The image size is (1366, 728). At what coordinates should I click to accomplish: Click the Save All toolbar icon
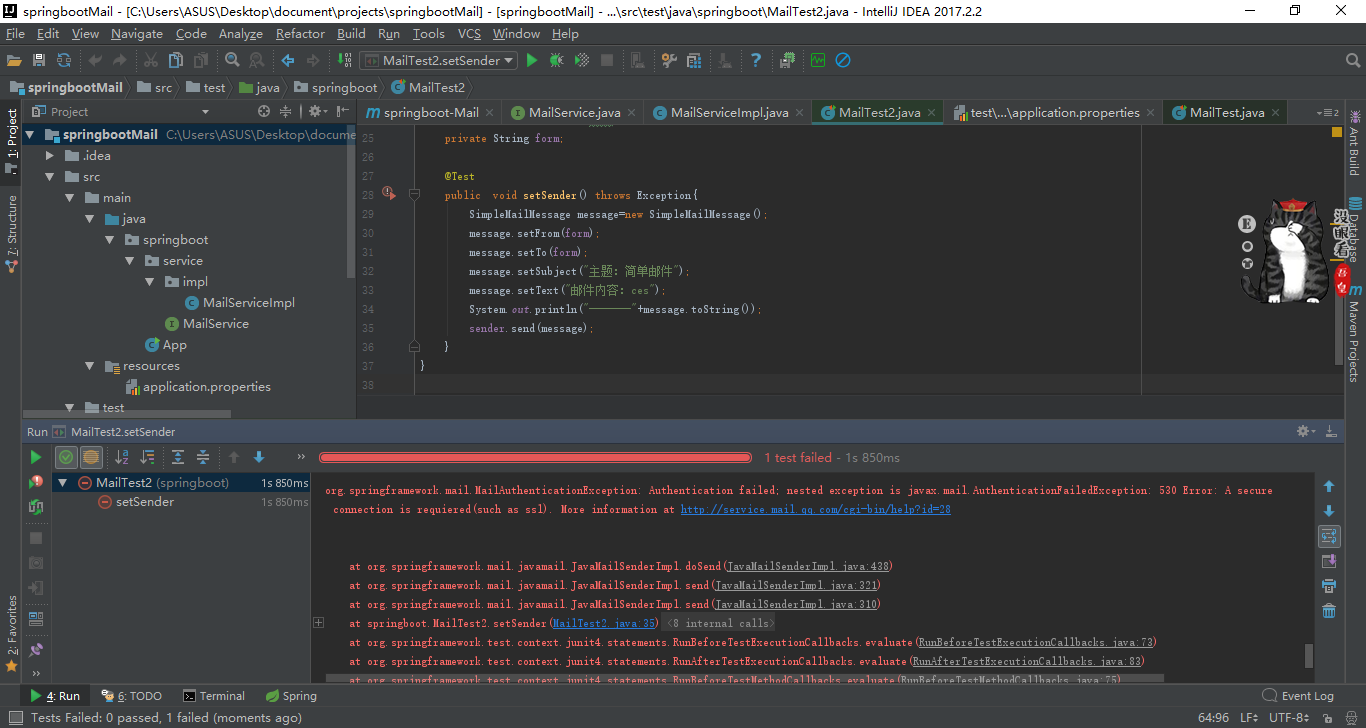[x=39, y=60]
